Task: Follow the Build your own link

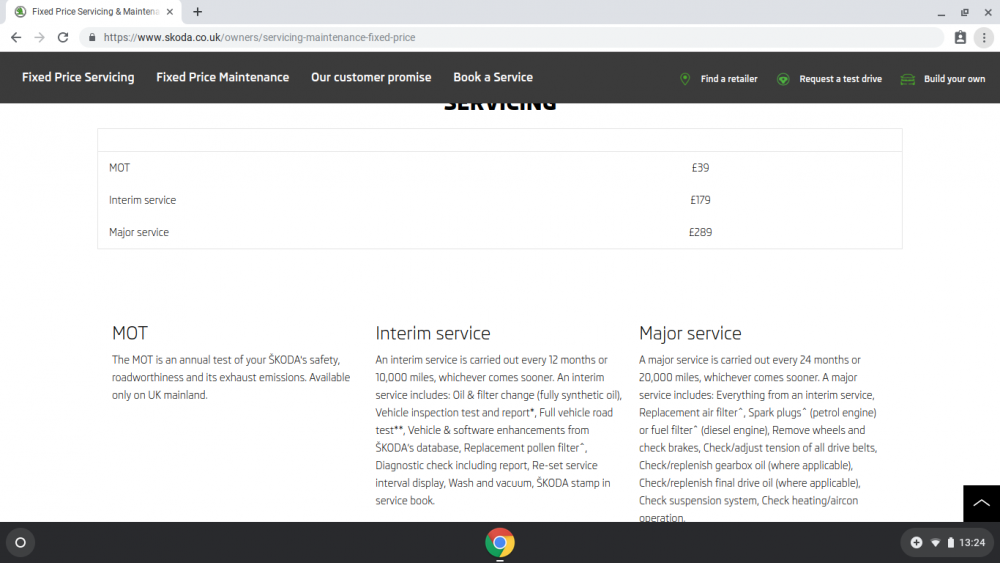Action: (x=954, y=79)
